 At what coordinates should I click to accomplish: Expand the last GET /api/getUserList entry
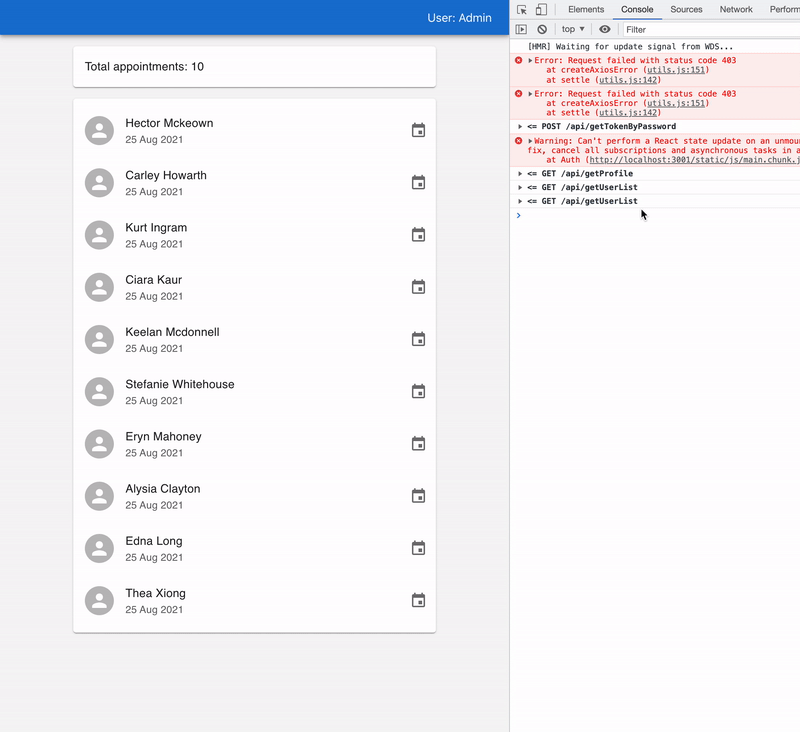pyautogui.click(x=520, y=201)
